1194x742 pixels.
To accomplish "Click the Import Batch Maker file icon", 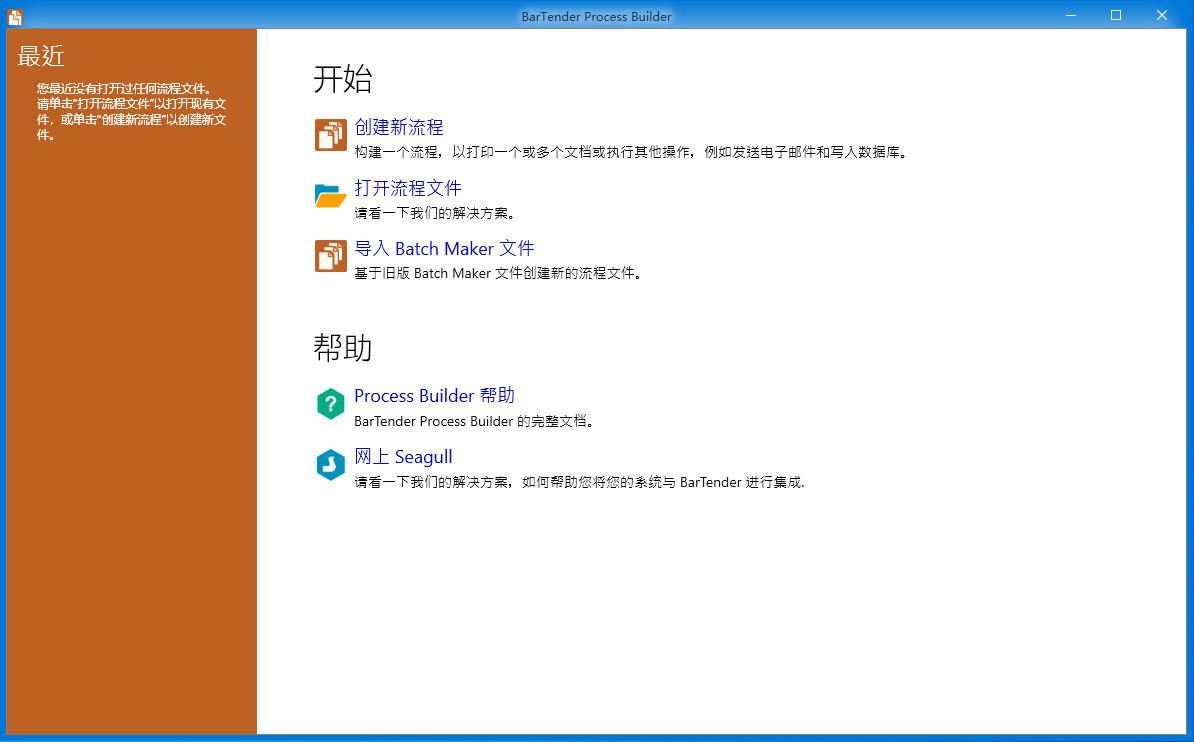I will [330, 256].
